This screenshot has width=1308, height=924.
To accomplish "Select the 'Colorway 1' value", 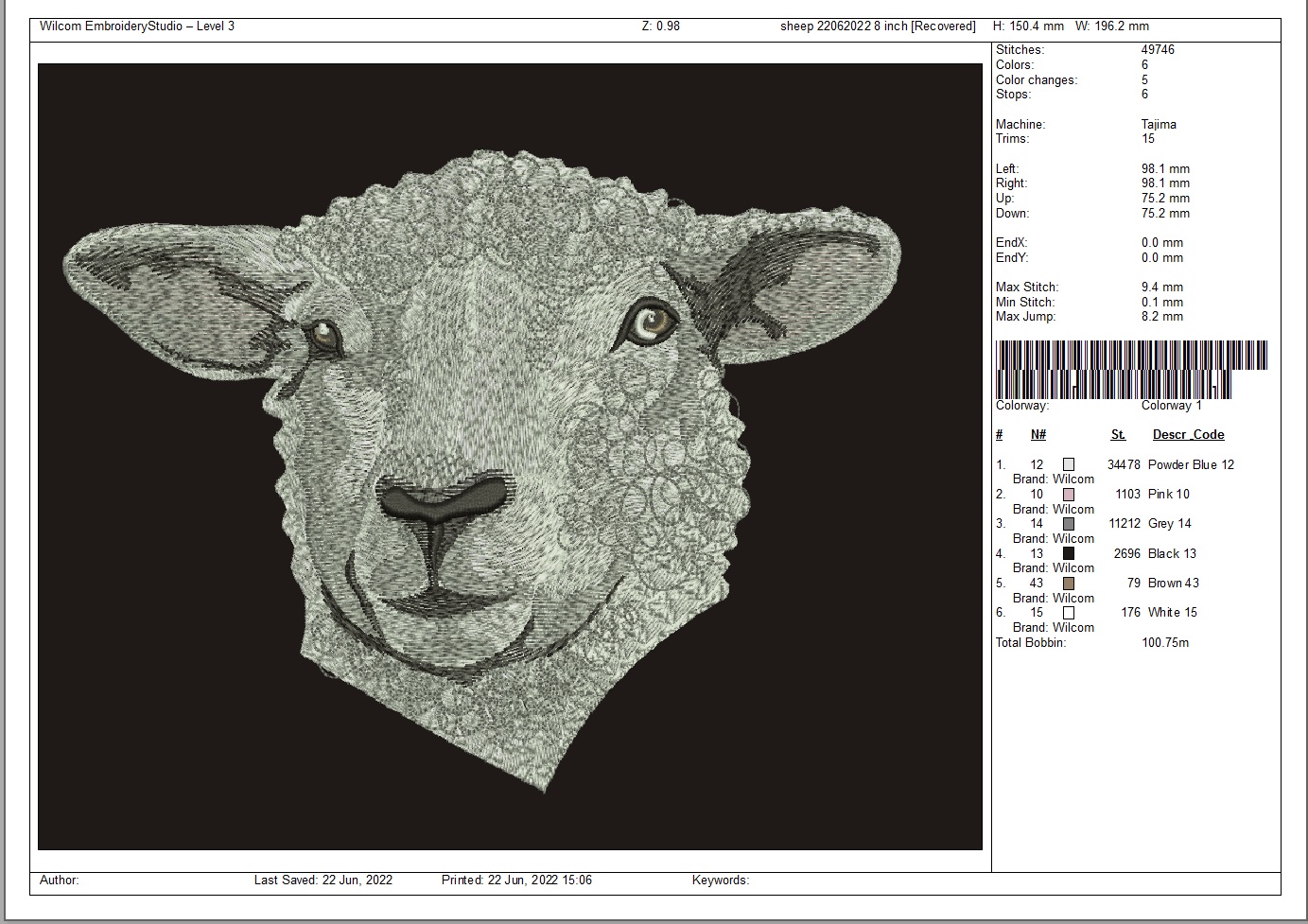I will point(1171,406).
